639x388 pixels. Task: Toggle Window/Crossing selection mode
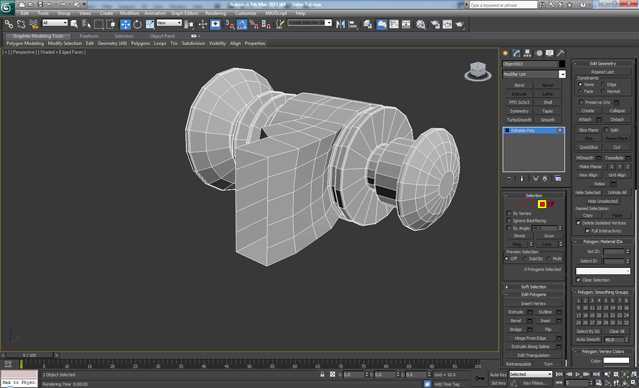[x=111, y=24]
